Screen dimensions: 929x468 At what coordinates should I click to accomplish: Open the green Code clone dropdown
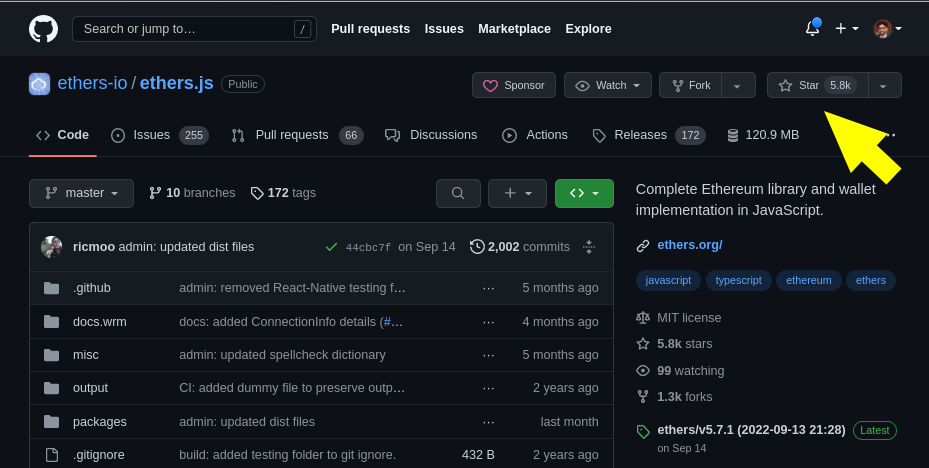coord(584,193)
